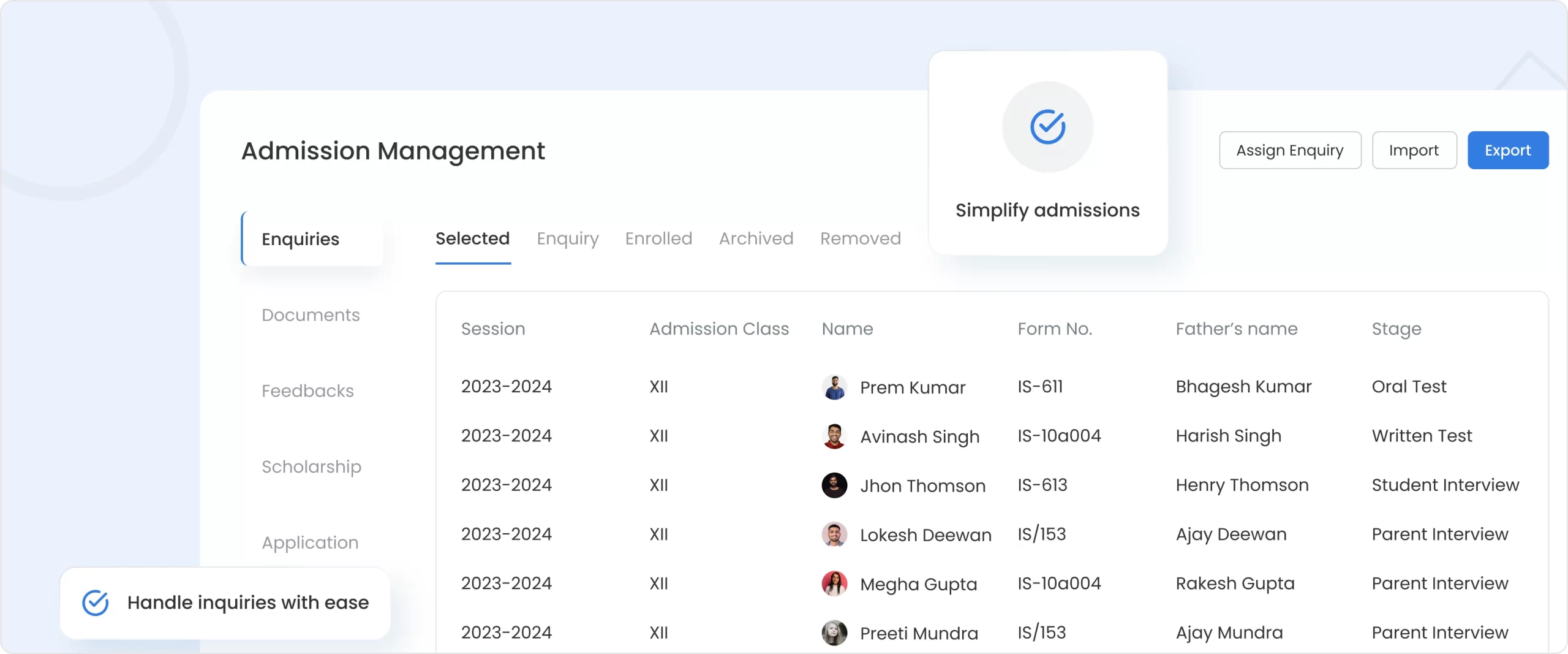Switch to the Enquiry tab
The width and height of the screenshot is (1568, 654).
pos(567,239)
